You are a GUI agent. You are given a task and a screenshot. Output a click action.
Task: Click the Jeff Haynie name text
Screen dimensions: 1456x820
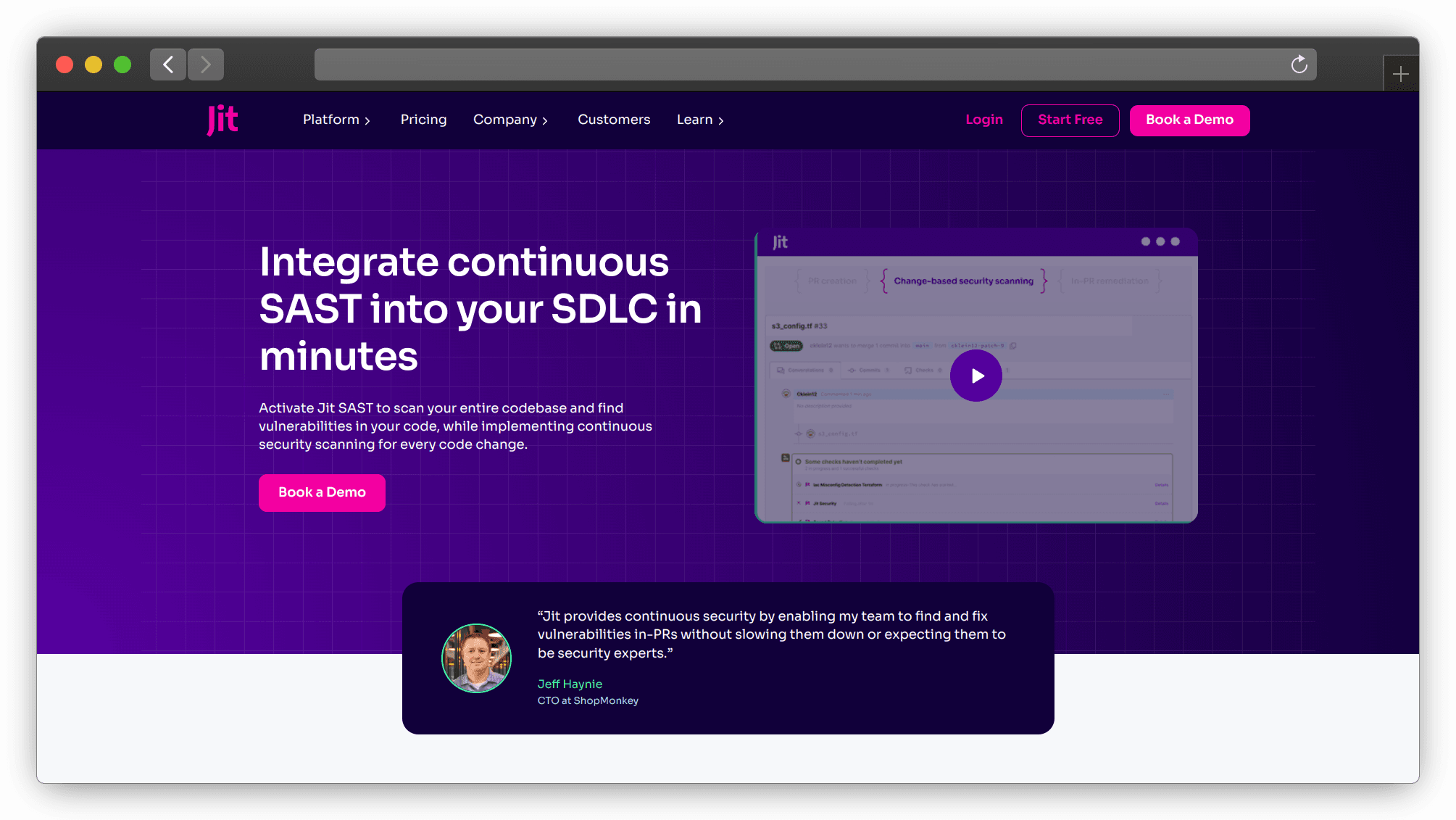pos(570,684)
